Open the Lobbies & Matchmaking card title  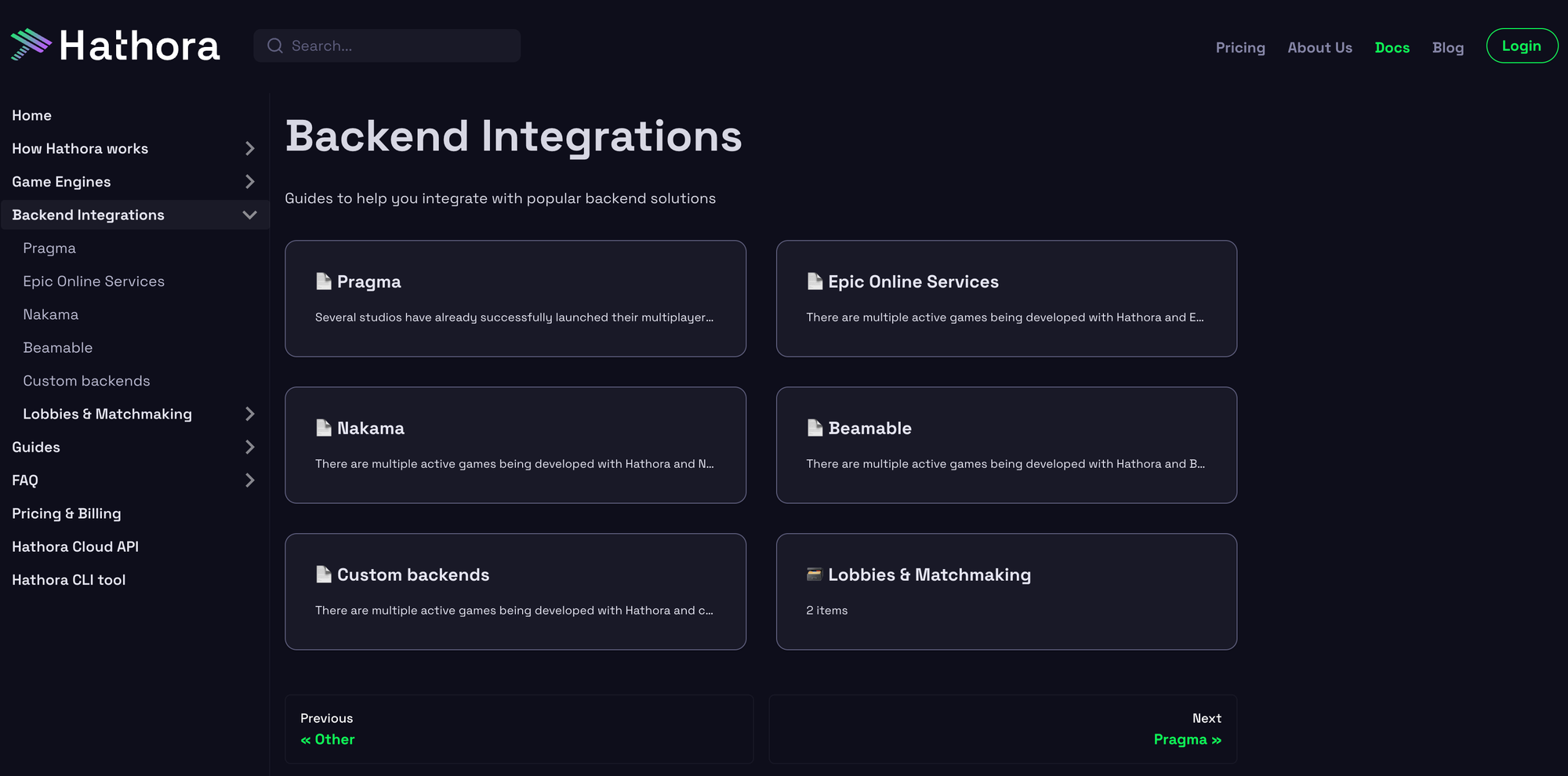(930, 575)
